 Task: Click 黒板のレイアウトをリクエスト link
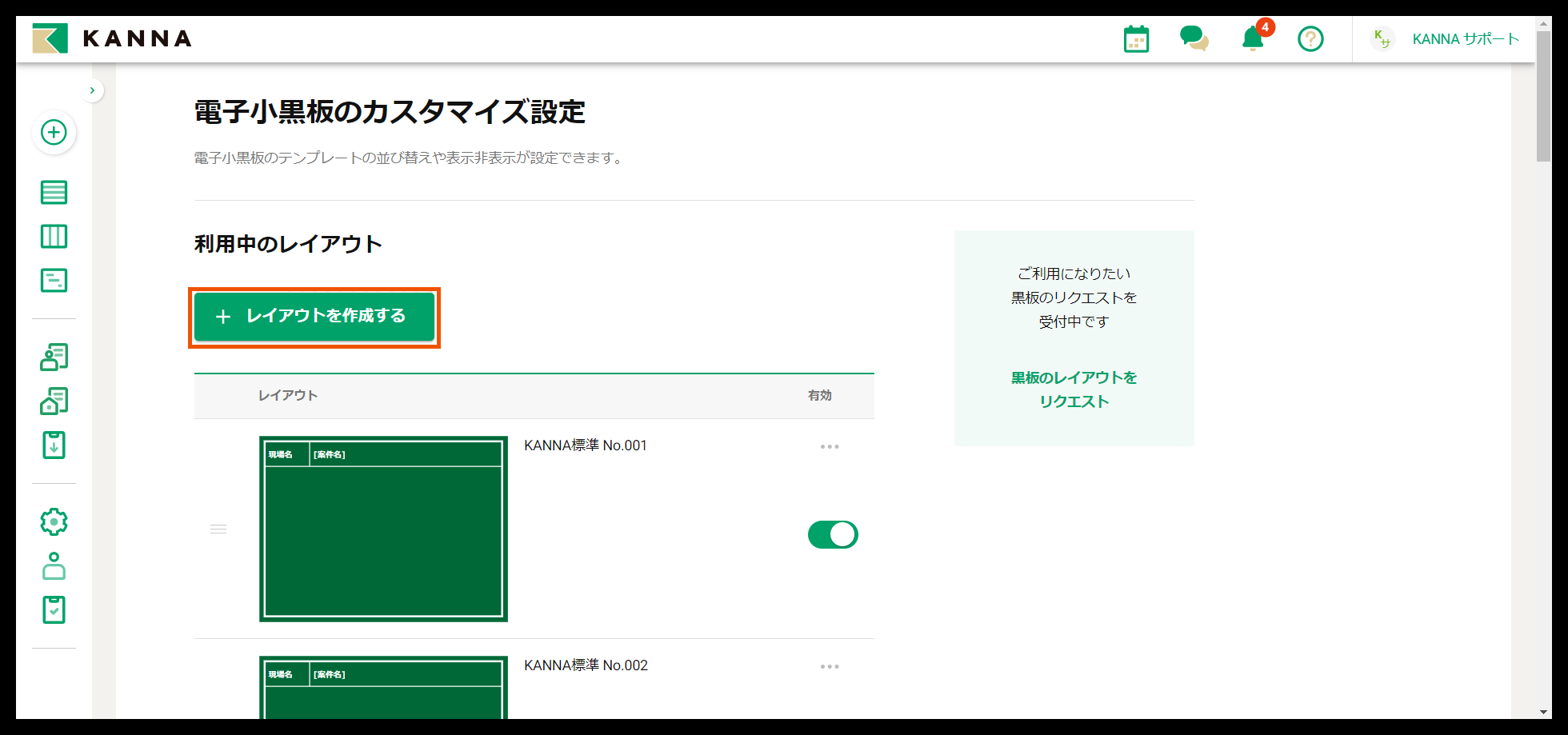point(1074,389)
